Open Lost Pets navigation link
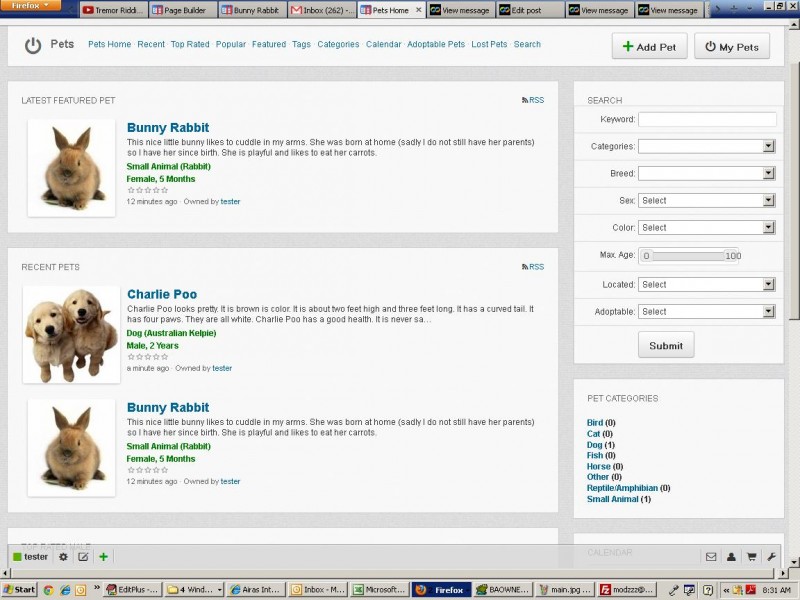800x600 pixels. pos(489,44)
